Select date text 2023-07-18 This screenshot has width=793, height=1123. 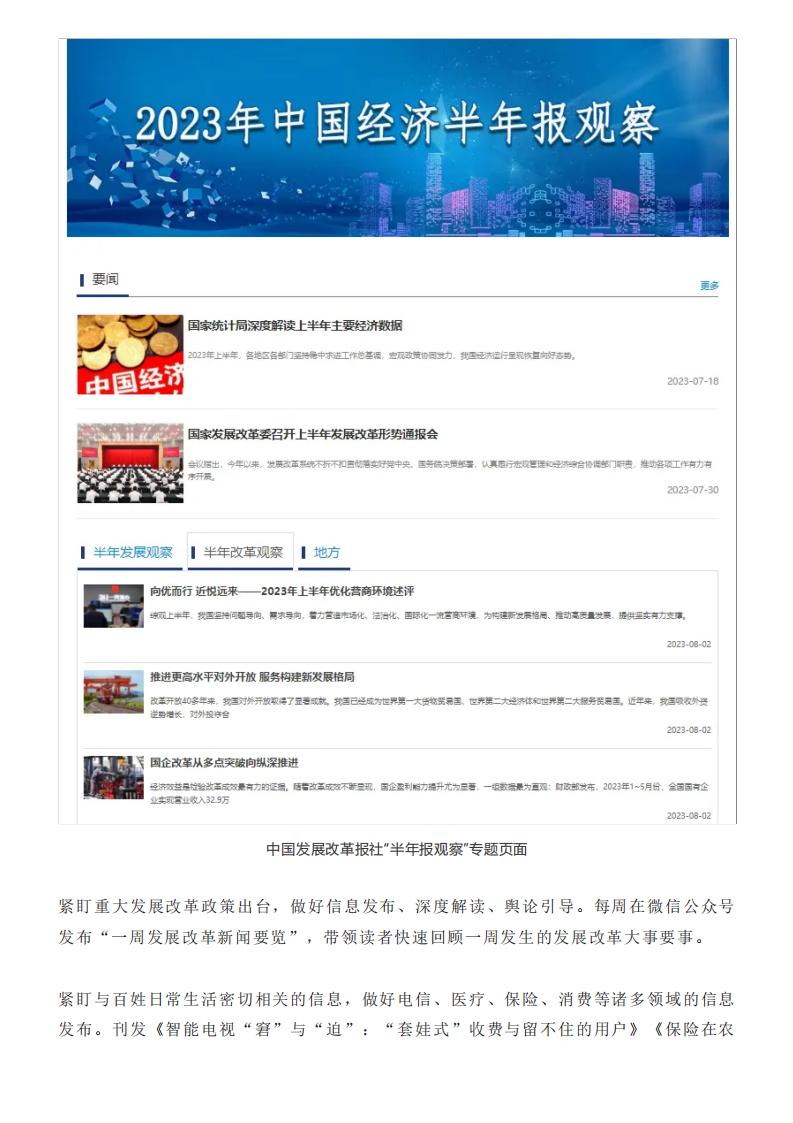click(x=692, y=381)
